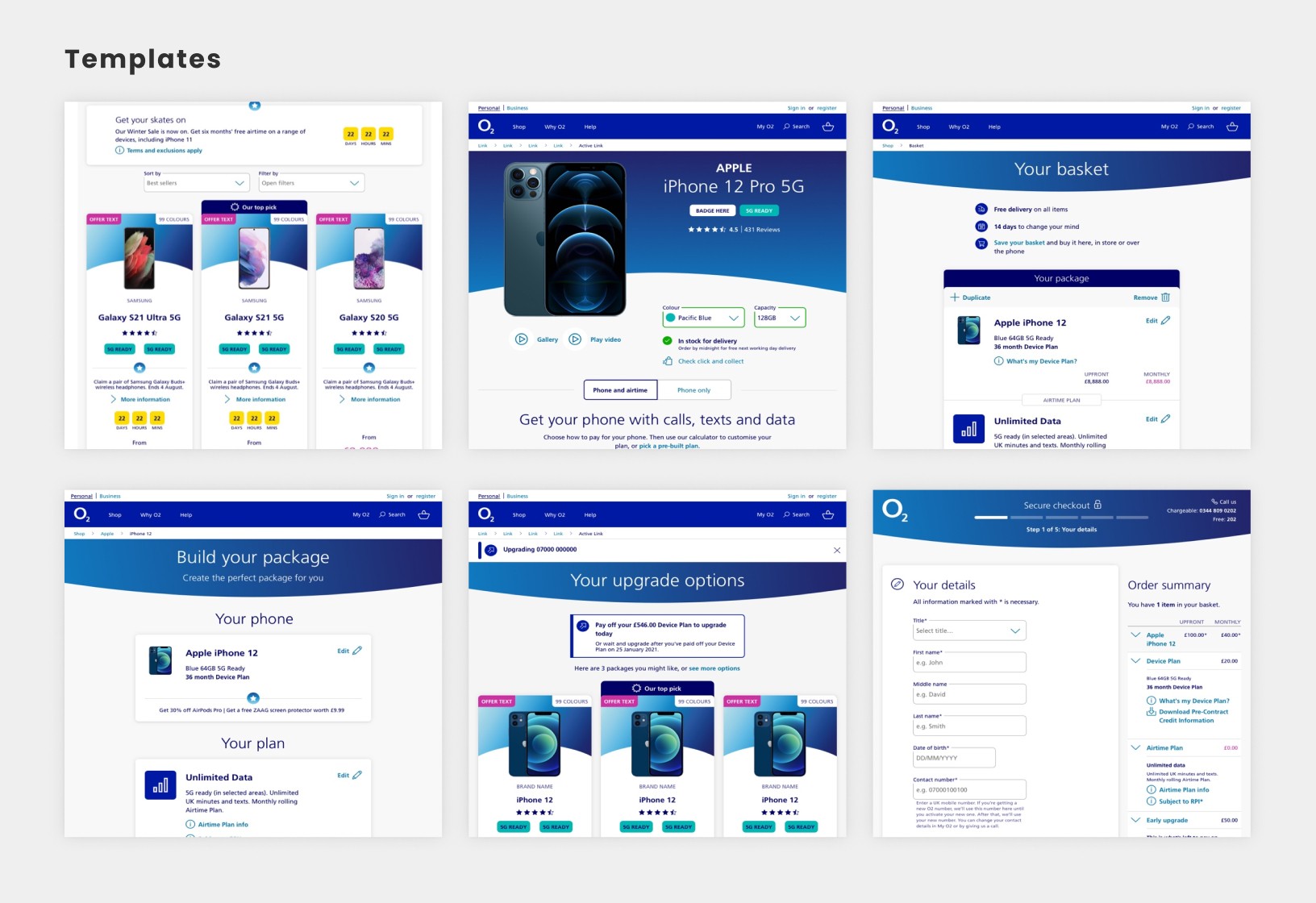
Task: Close the Upgrading 07000 000000 banner
Action: 837,550
